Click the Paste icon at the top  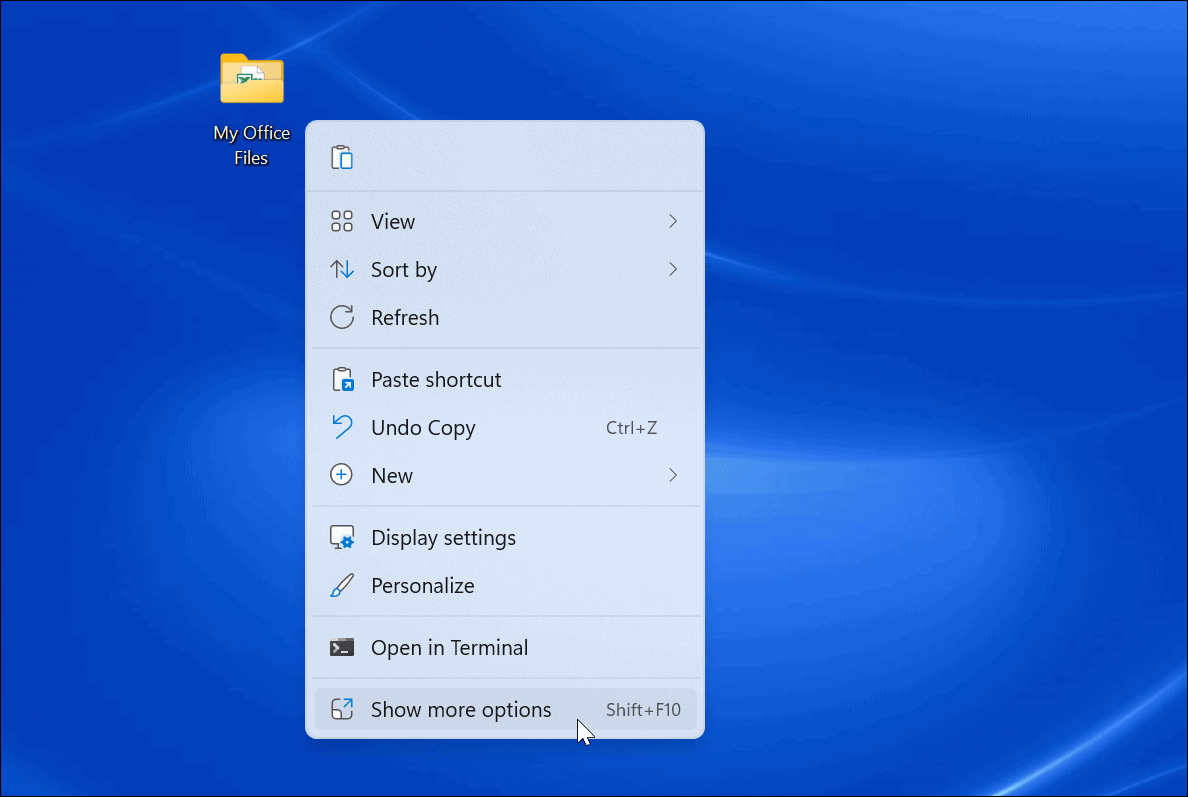point(341,157)
